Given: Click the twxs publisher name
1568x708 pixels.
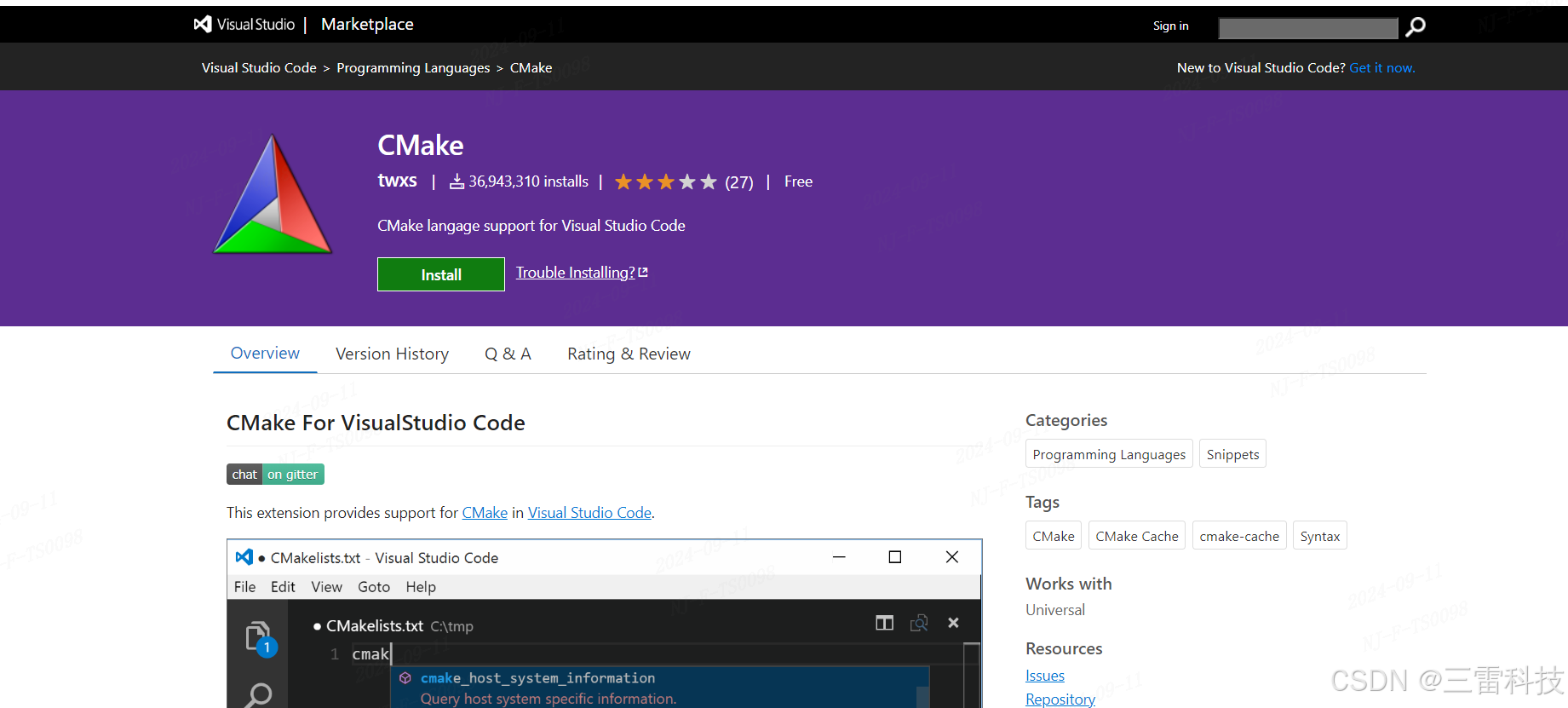Looking at the screenshot, I should coord(397,181).
